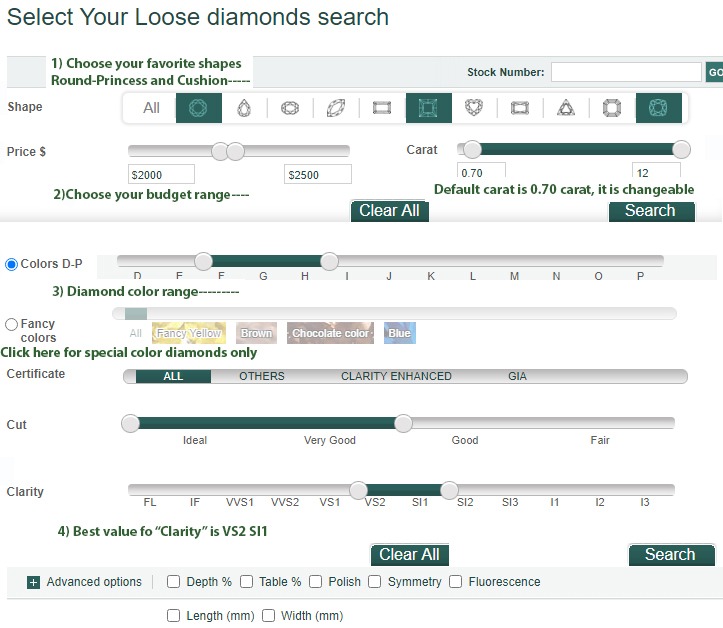Click the "SI3" clarity label
Viewport: 723px width, 628px height.
click(510, 502)
